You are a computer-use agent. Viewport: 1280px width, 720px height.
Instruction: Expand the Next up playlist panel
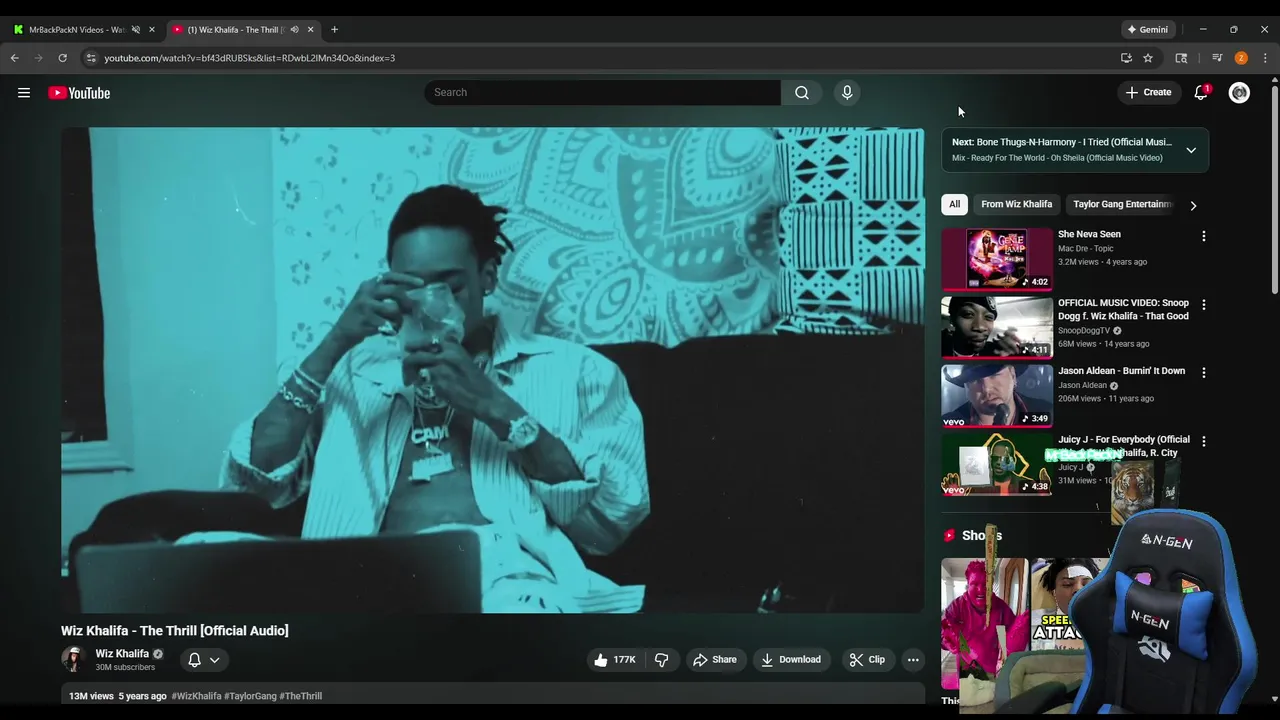[1191, 150]
